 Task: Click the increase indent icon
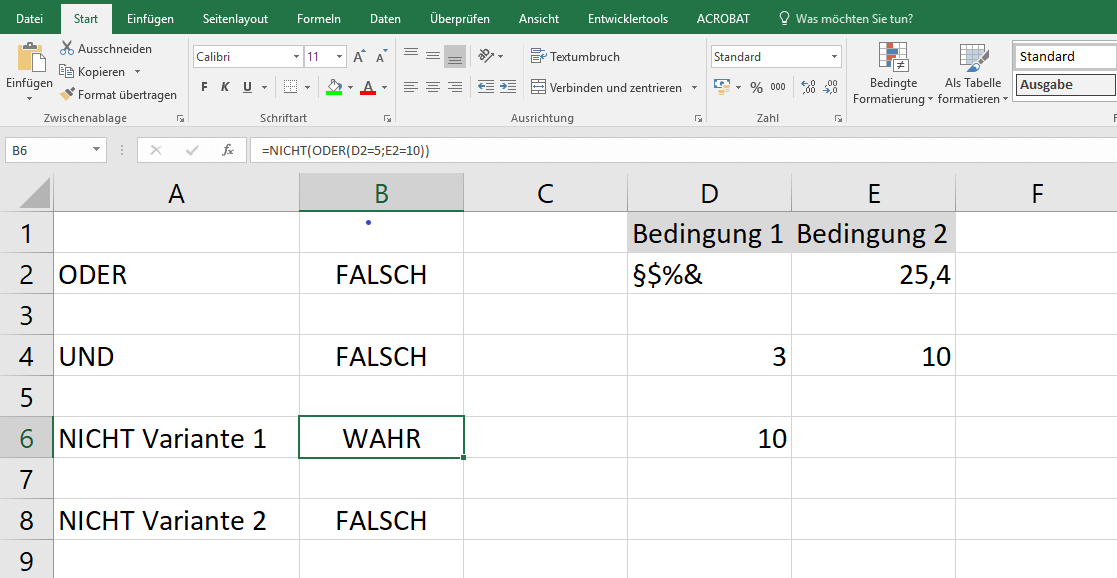(x=508, y=87)
